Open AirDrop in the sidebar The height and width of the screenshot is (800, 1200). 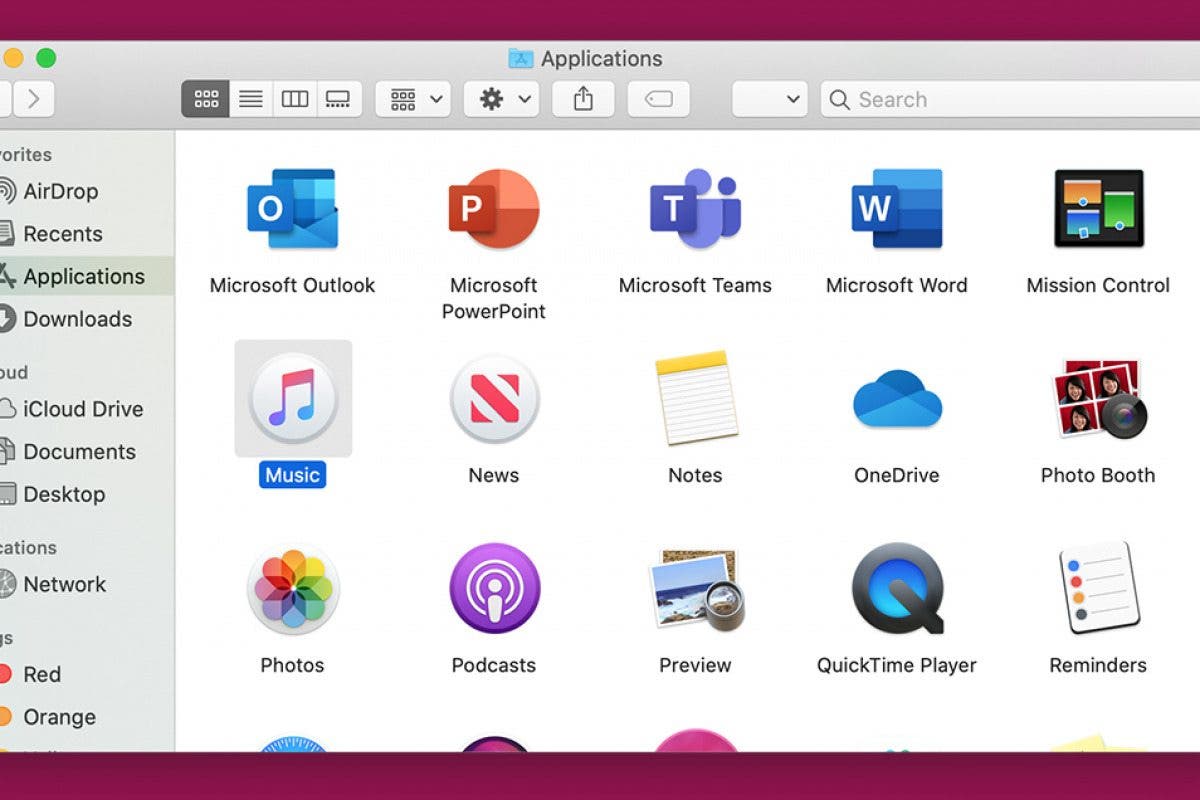(x=87, y=191)
